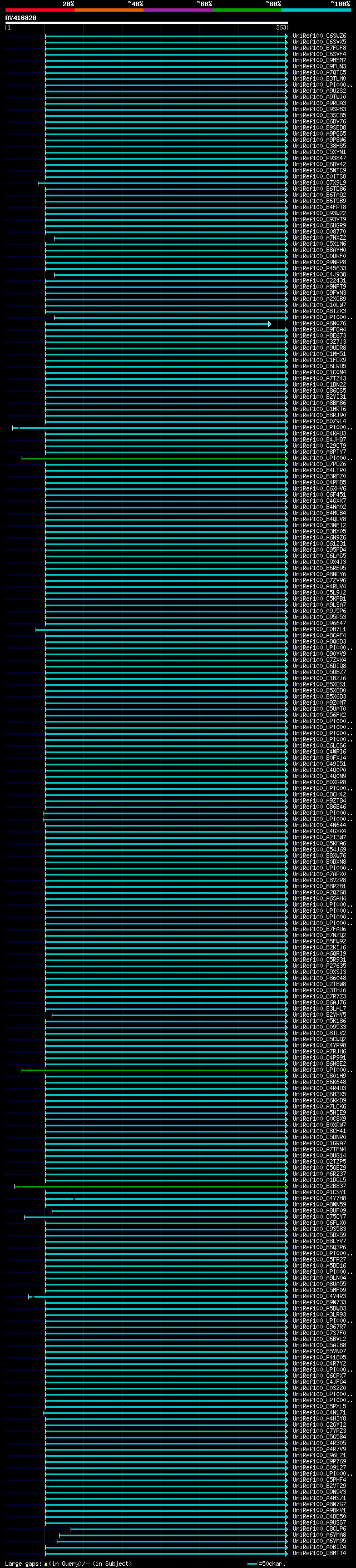Click hit label UniRef100_Q75CY7
Viewport: 356px width, 1568px height.
click(319, 1217)
